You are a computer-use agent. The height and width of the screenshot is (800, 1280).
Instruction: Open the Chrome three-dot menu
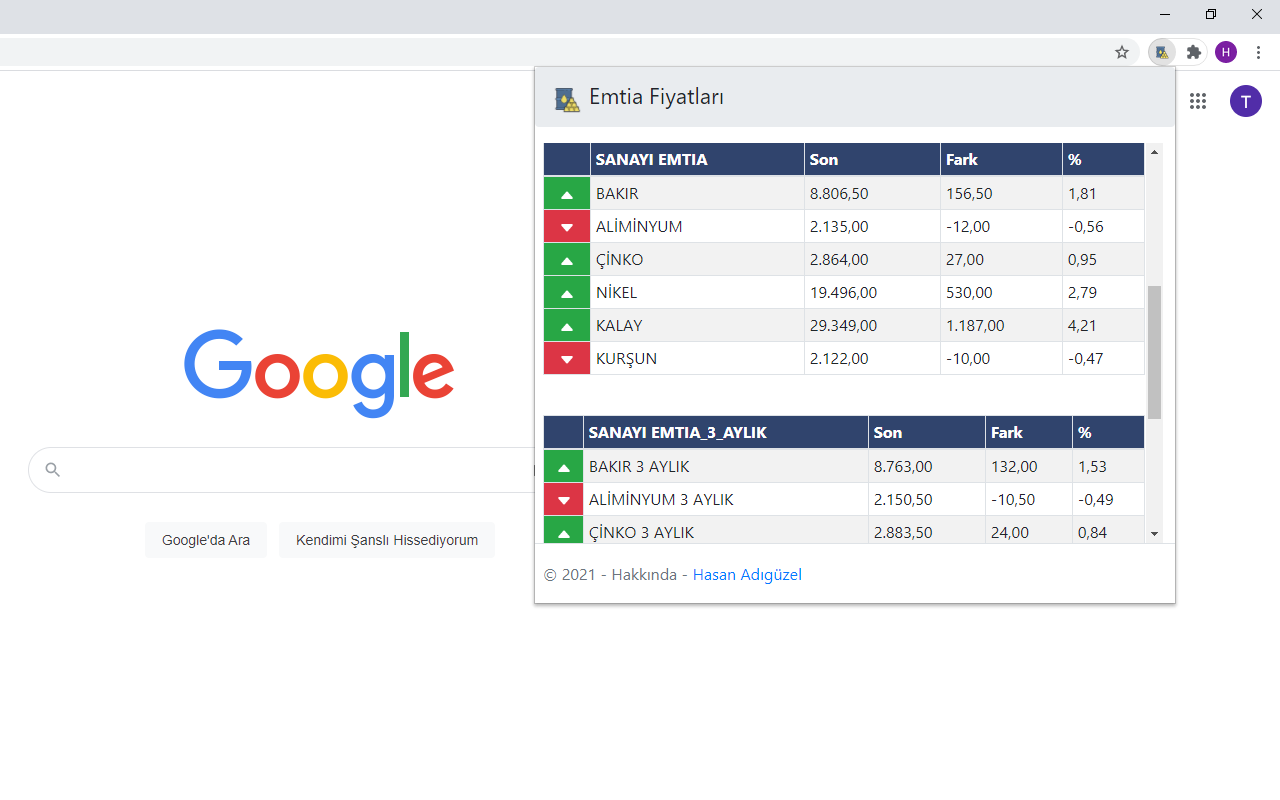point(1258,52)
